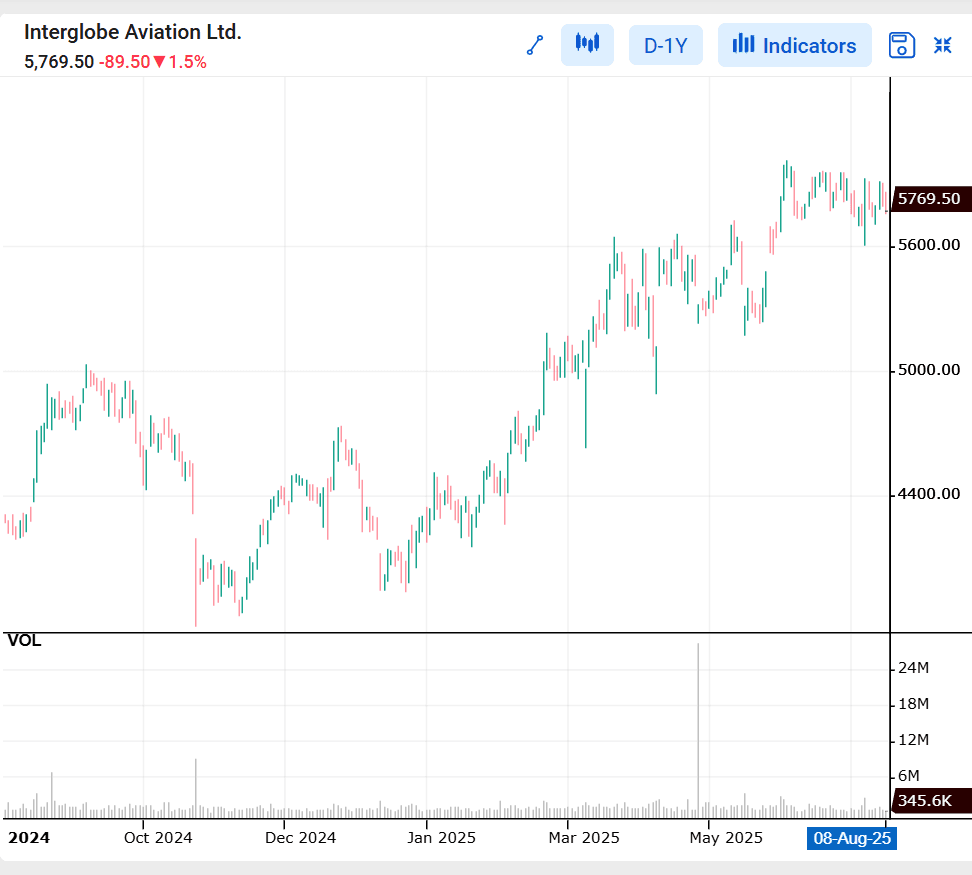Screen dimensions: 972x875
Task: Click the 18M volume axis label
Action: (913, 704)
